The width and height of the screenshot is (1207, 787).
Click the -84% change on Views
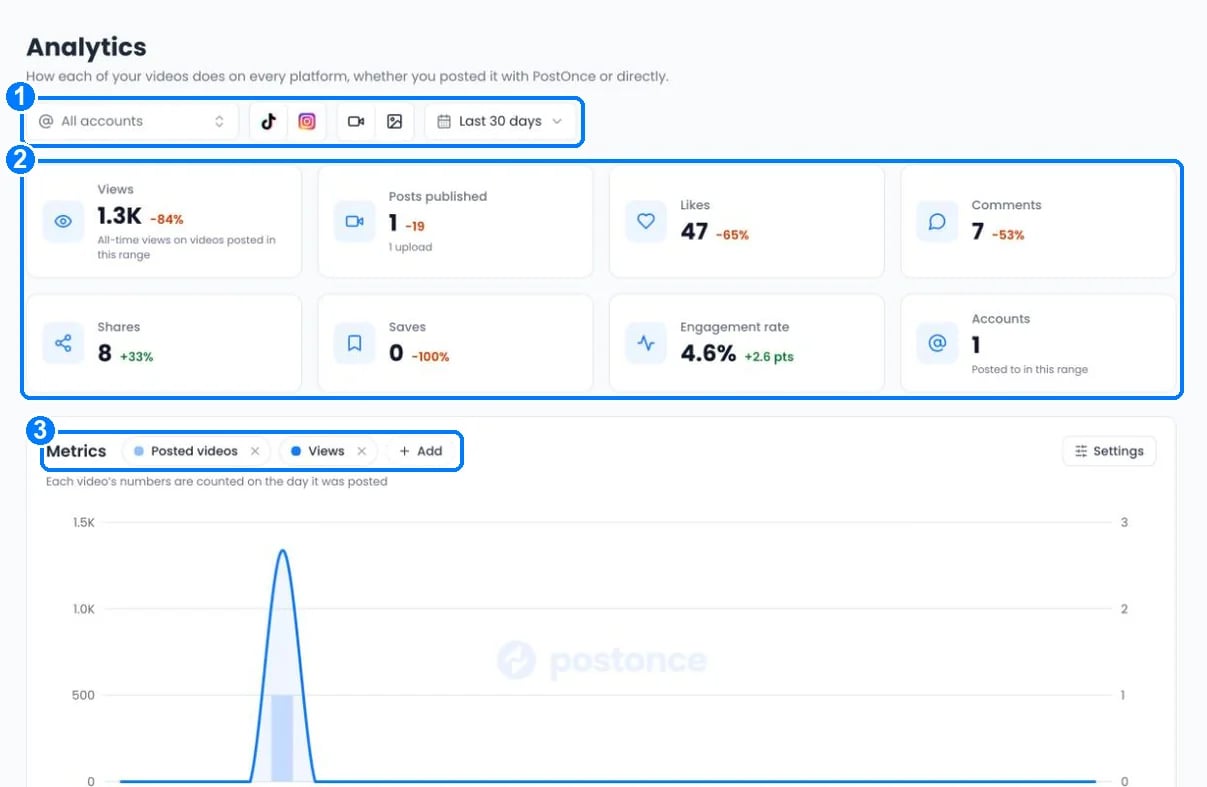(167, 219)
